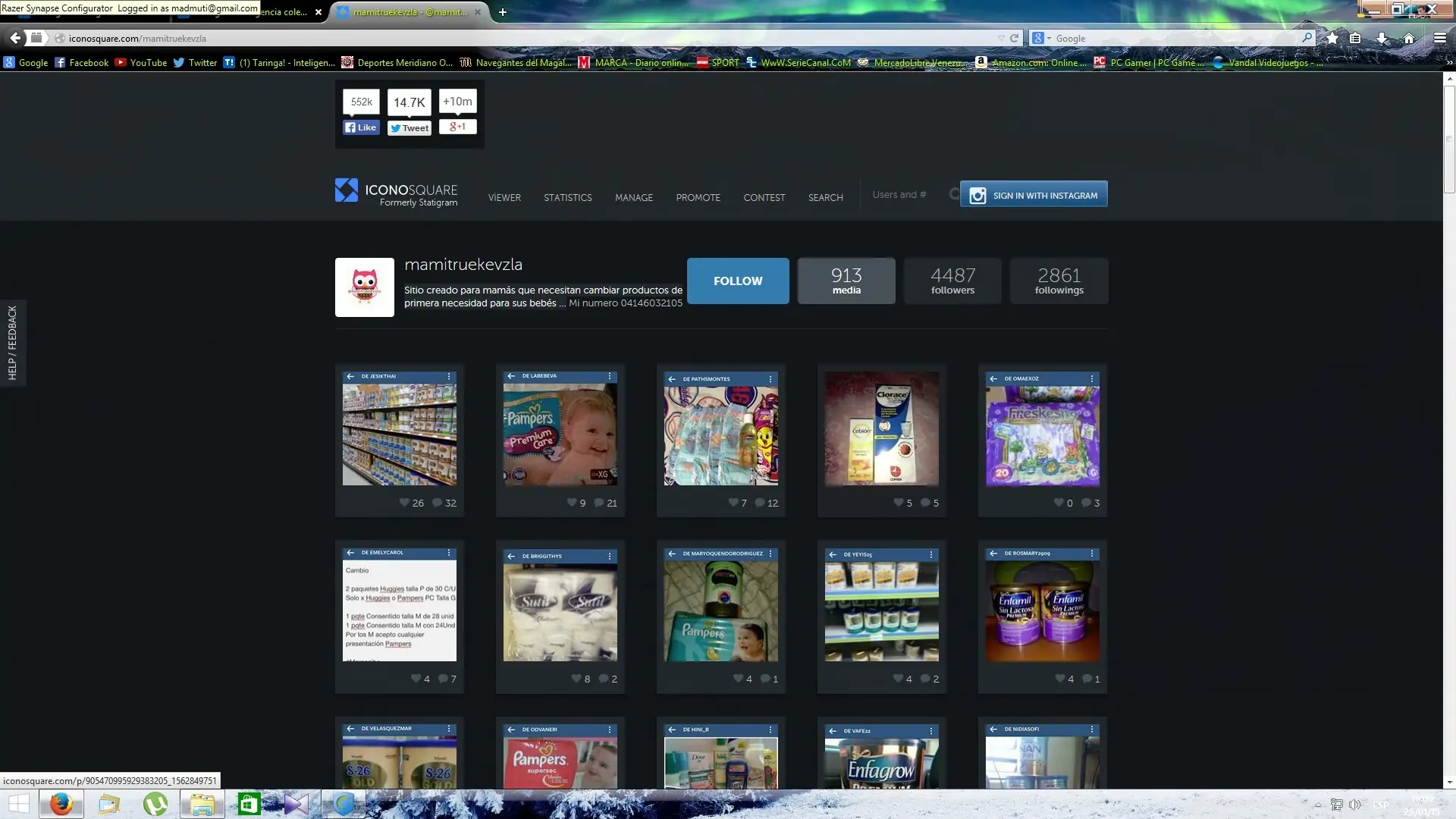This screenshot has height=819, width=1456.
Task: Open the MANAGE menu
Action: [x=634, y=197]
